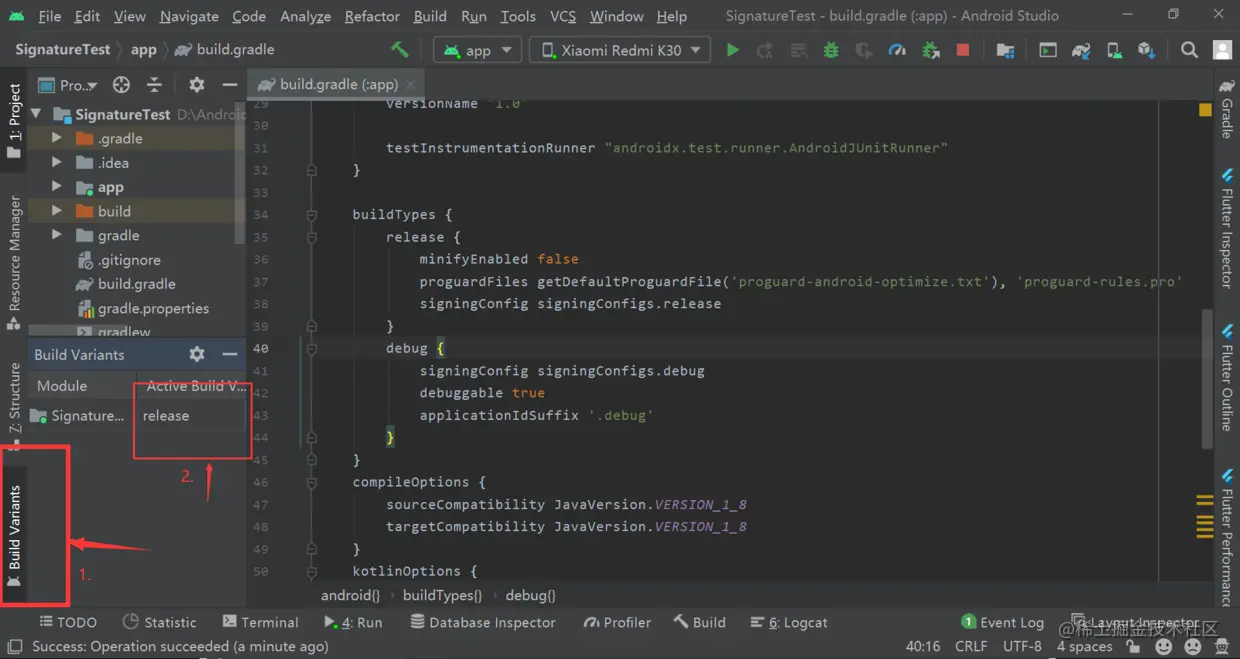1240x659 pixels.
Task: Select gradle.properties in the project tree
Action: [153, 308]
